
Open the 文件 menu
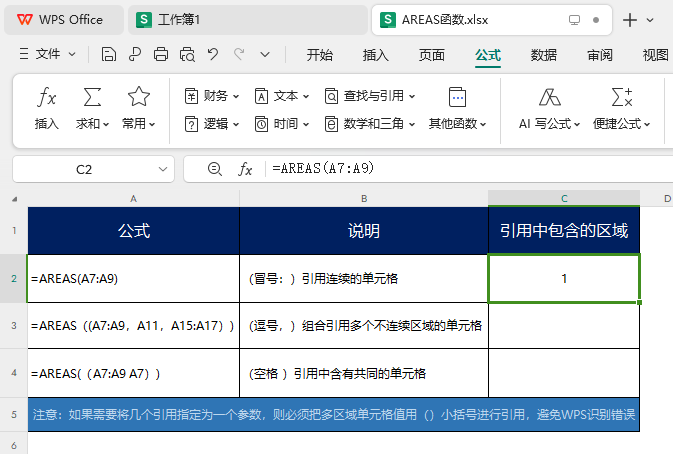(x=47, y=54)
